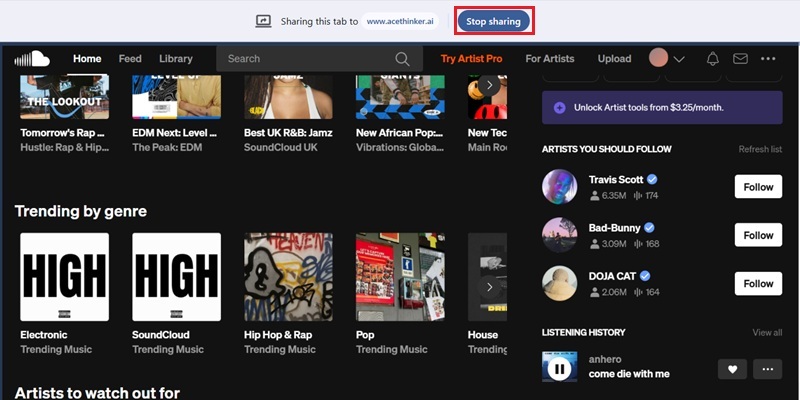Image resolution: width=800 pixels, height=400 pixels.
Task: Open Bad-Bunny avatar
Action: [x=560, y=235]
